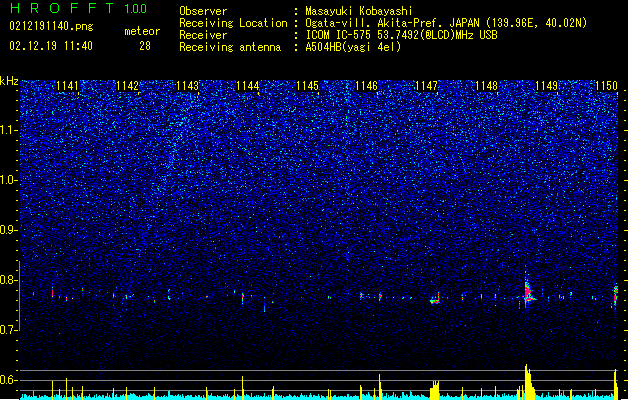Click the strong red meteor echo near 1149
The image size is (629, 400).
tap(528, 292)
